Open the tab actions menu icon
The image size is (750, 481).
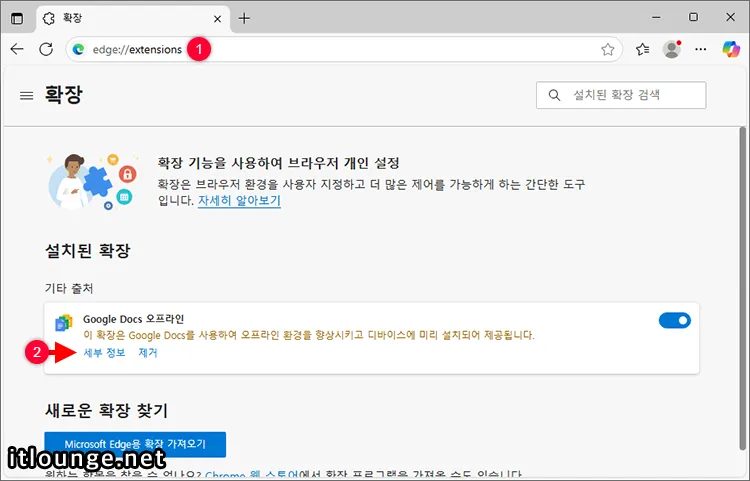tap(17, 19)
